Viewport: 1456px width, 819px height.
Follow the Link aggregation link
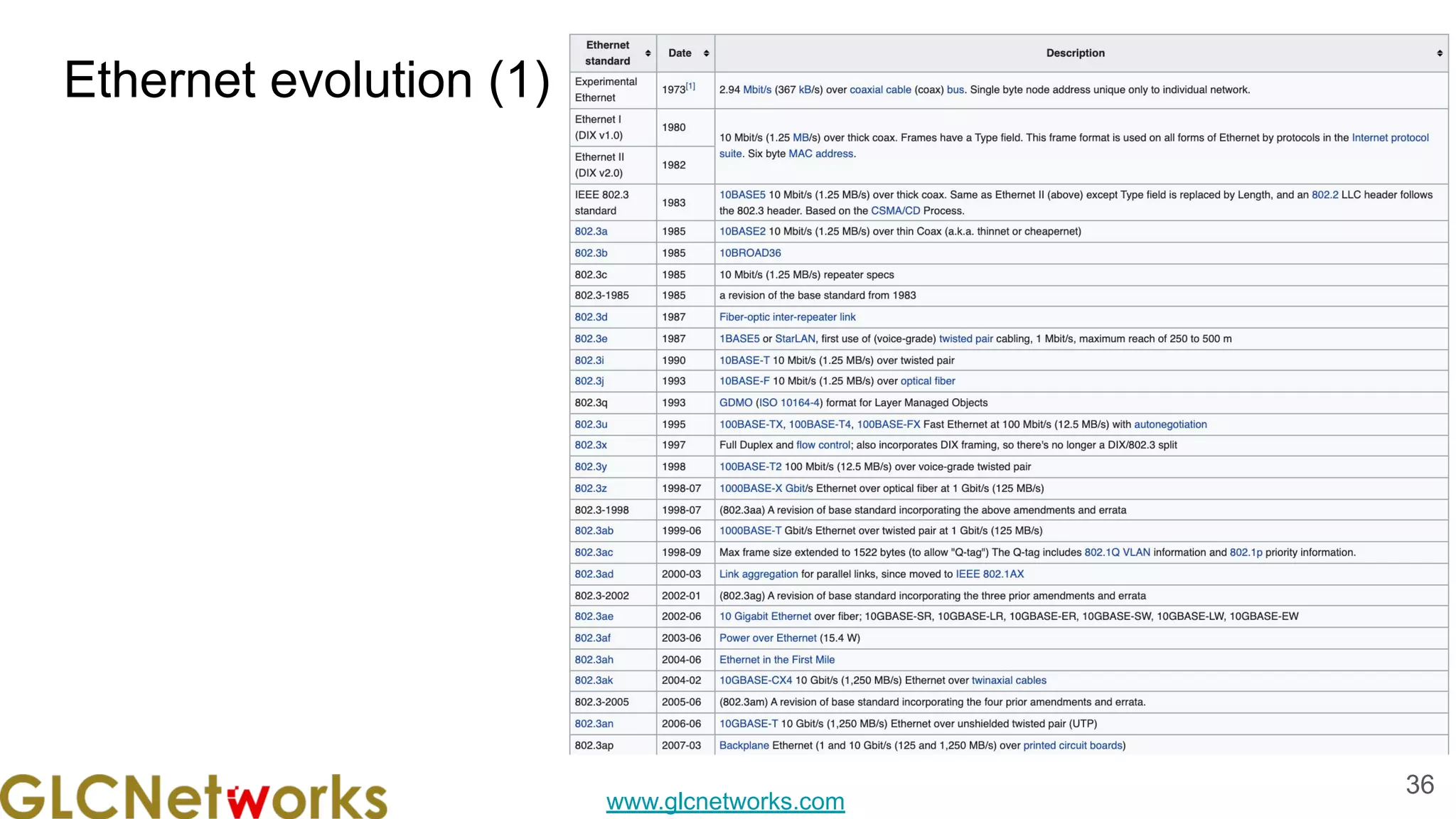coord(759,574)
